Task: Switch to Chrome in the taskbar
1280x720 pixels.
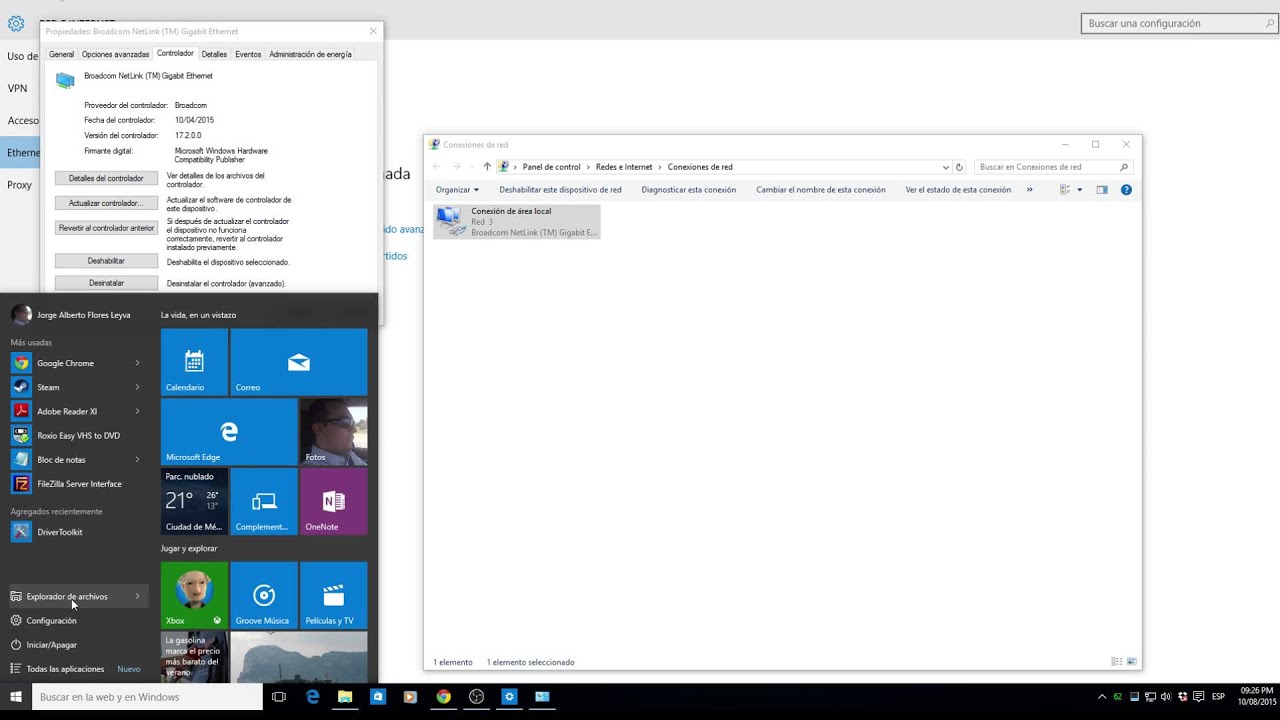Action: (x=443, y=697)
